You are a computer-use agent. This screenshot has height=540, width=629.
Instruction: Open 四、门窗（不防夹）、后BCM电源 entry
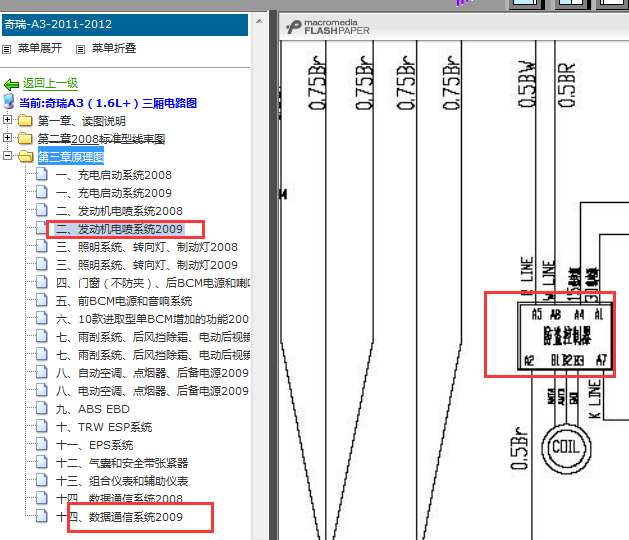coord(153,283)
